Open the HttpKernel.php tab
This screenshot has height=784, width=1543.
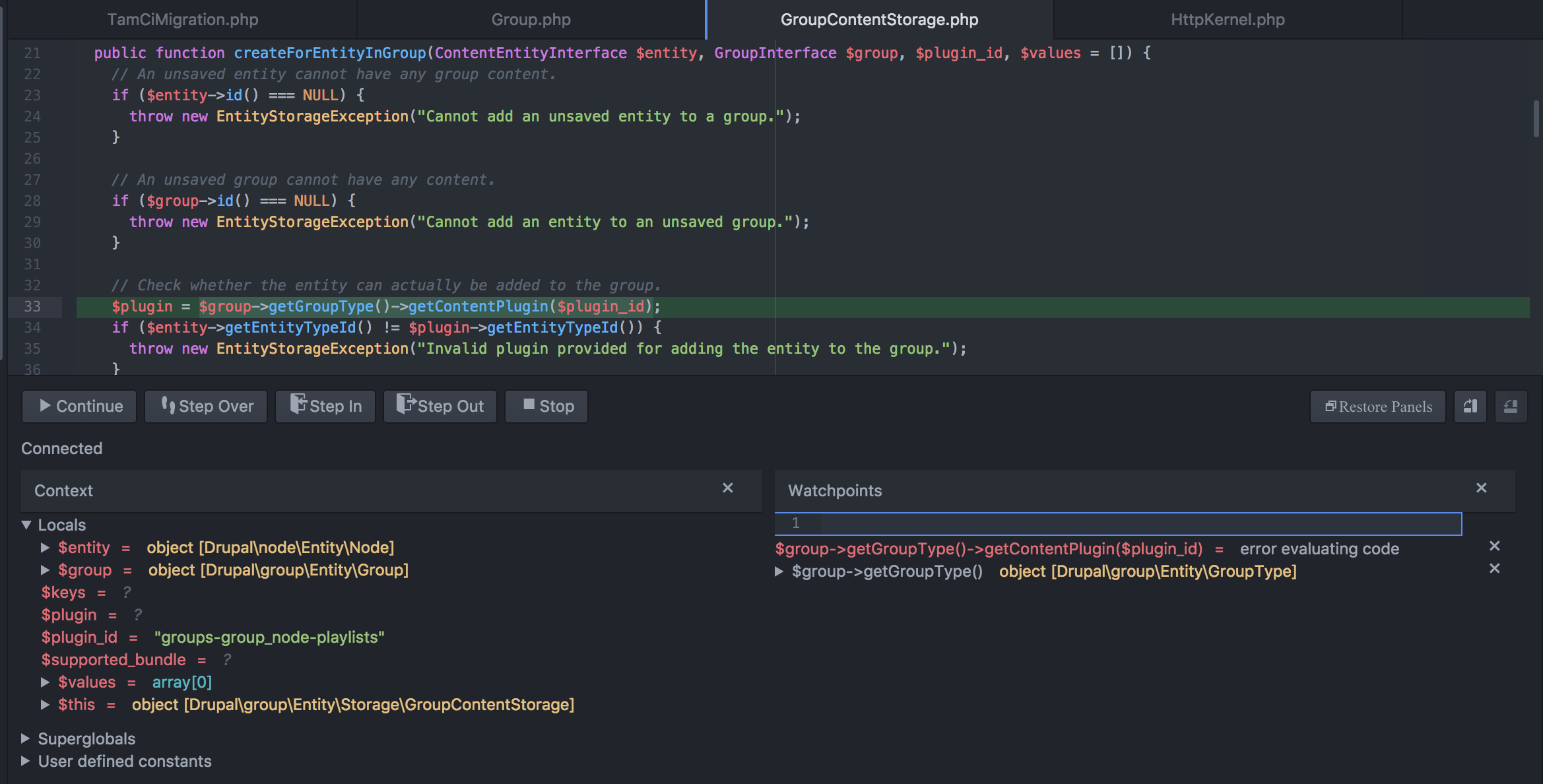pyautogui.click(x=1226, y=19)
